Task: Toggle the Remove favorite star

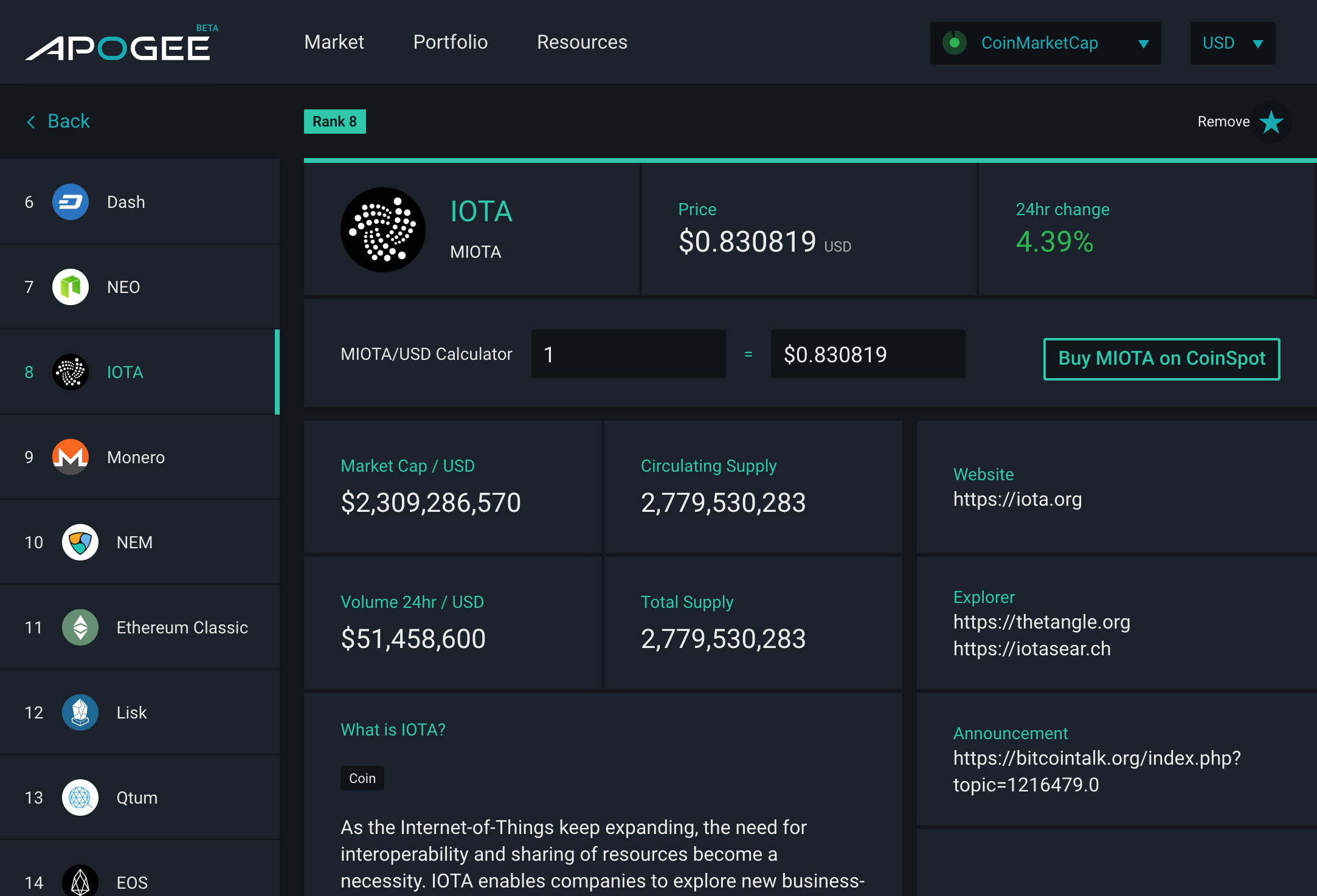Action: (1270, 122)
